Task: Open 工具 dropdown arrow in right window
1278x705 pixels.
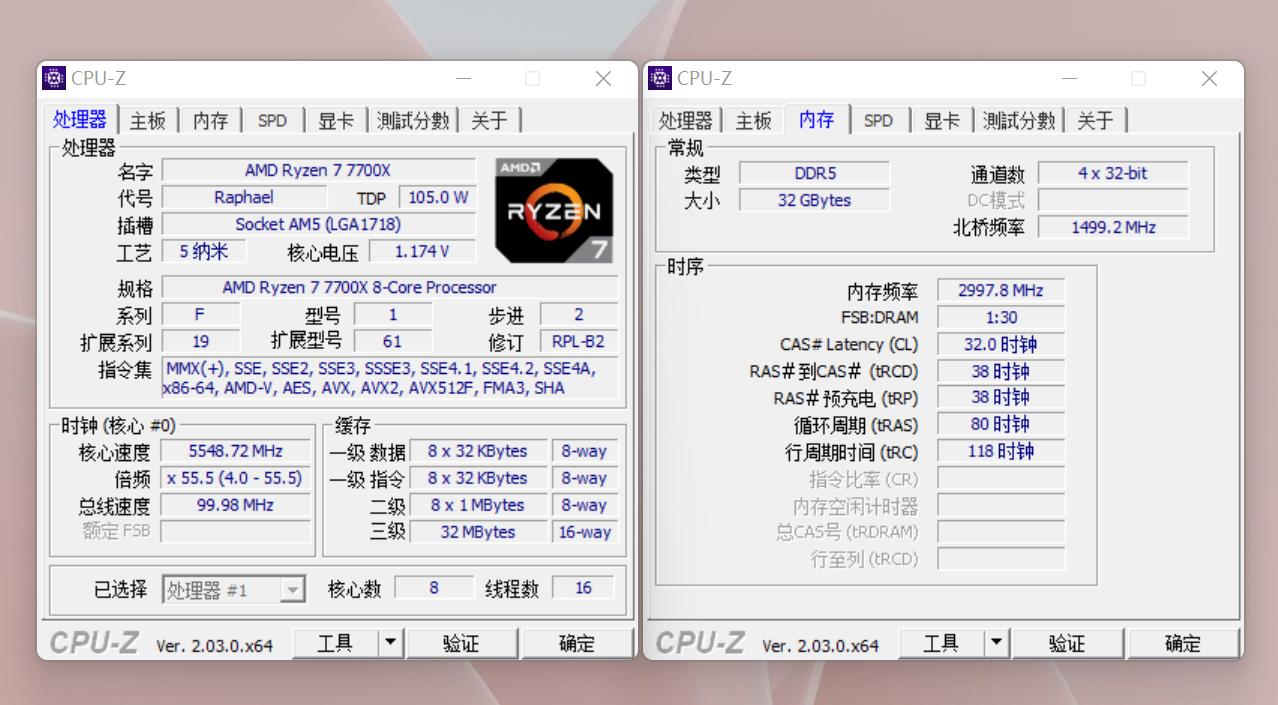Action: click(x=997, y=643)
